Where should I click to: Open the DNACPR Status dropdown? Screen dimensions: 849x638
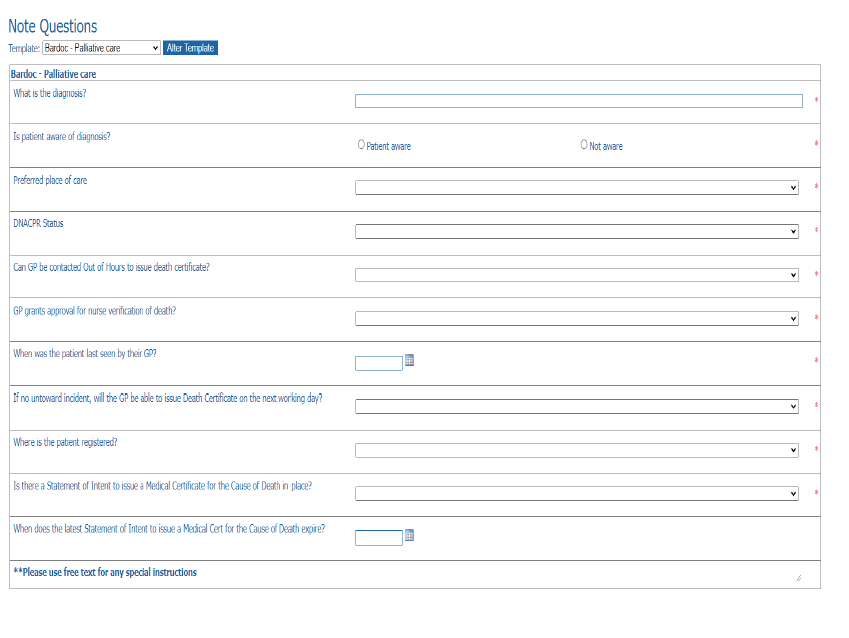click(577, 232)
